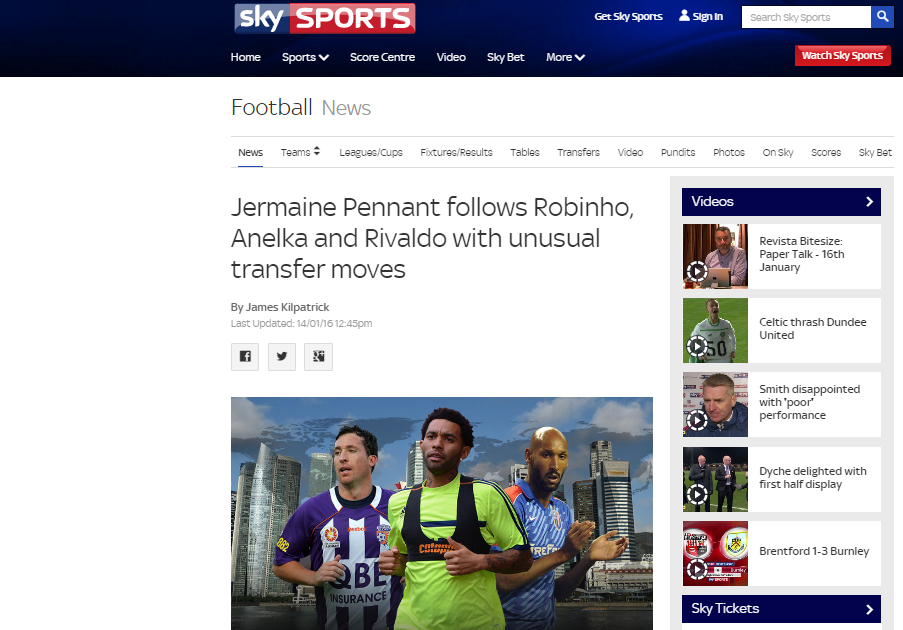This screenshot has width=903, height=630.
Task: Click Sign In user icon
Action: coord(684,16)
